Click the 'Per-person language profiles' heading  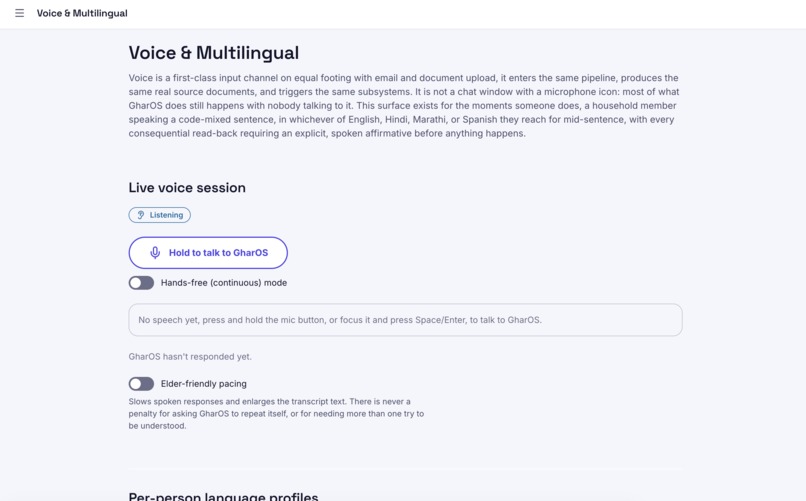[x=223, y=496]
